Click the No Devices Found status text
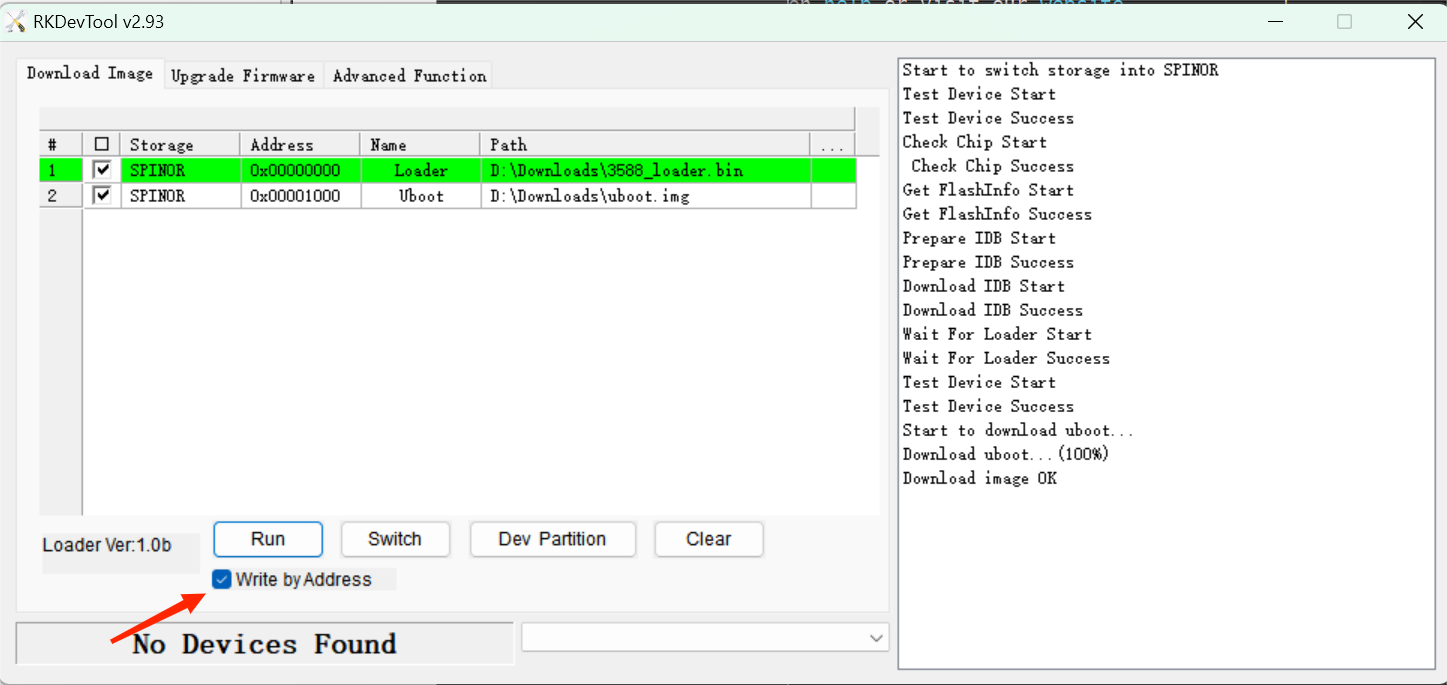 point(264,643)
